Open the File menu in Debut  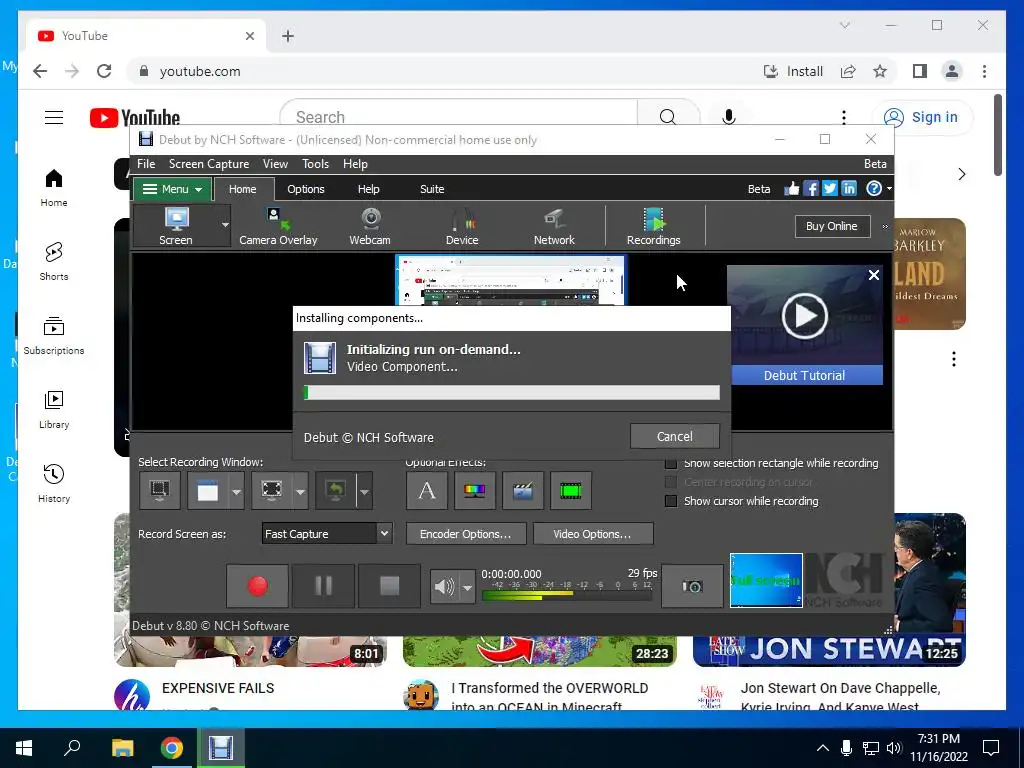coord(146,164)
